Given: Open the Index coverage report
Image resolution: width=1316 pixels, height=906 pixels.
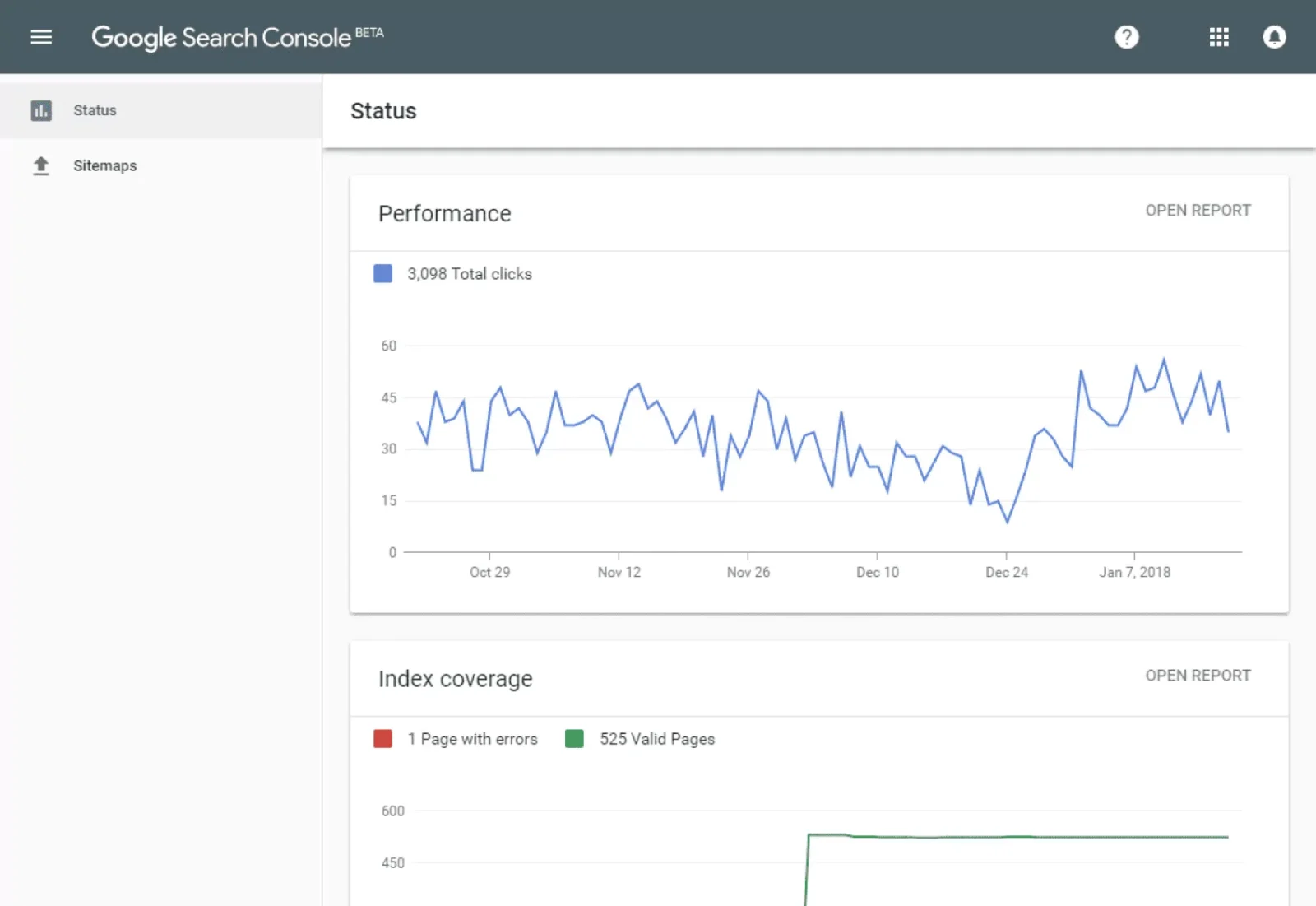Looking at the screenshot, I should pyautogui.click(x=1198, y=675).
